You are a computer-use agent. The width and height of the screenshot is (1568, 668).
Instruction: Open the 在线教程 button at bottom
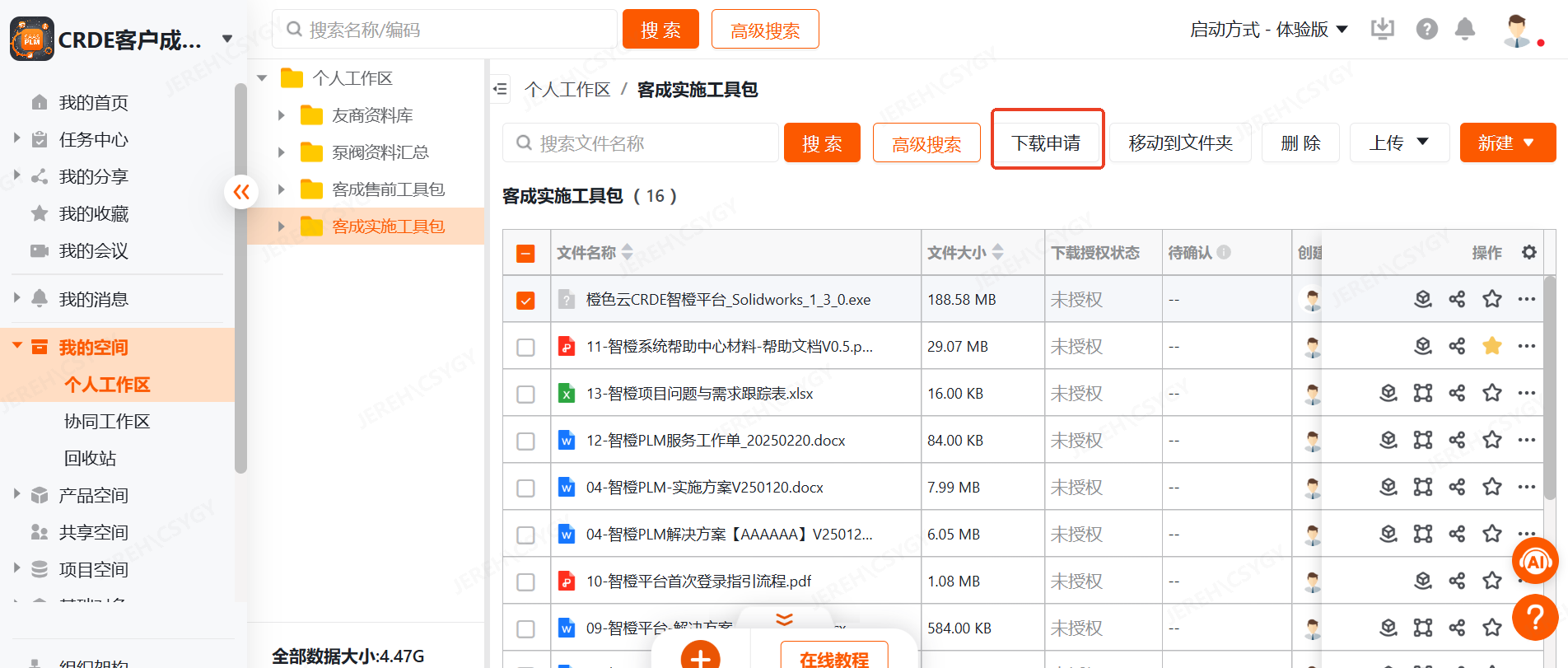tap(834, 657)
